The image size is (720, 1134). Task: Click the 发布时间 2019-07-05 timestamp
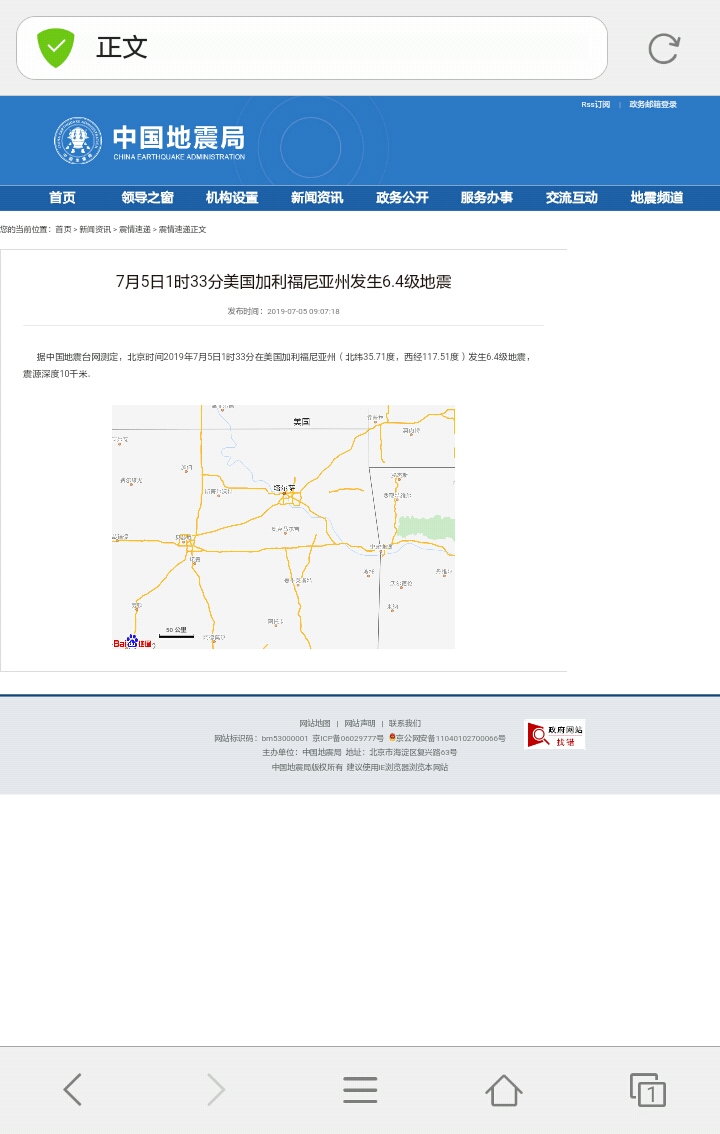283,311
